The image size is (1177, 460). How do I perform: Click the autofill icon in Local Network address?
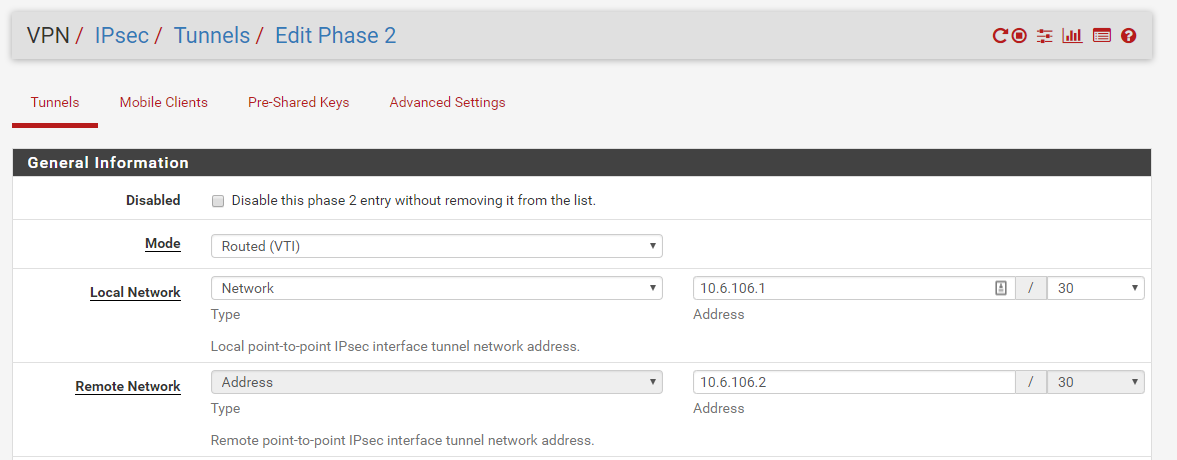pos(1001,288)
